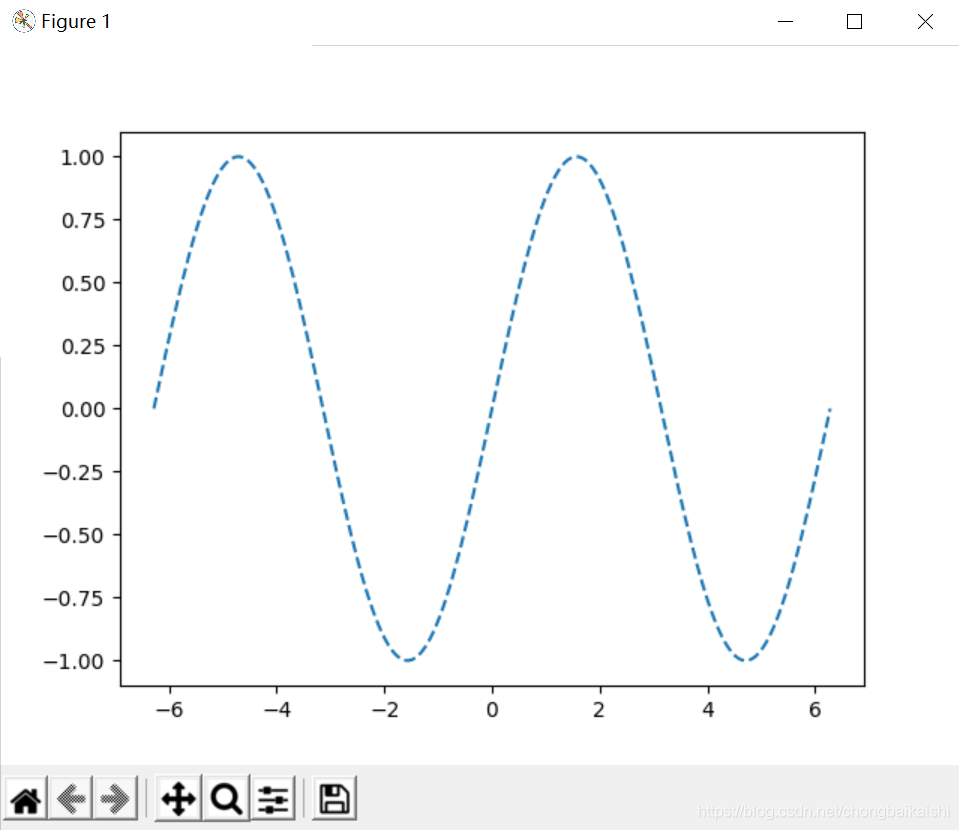Viewport: 959px width, 830px height.
Task: Minimize the Figure 1 window
Action: point(785,21)
